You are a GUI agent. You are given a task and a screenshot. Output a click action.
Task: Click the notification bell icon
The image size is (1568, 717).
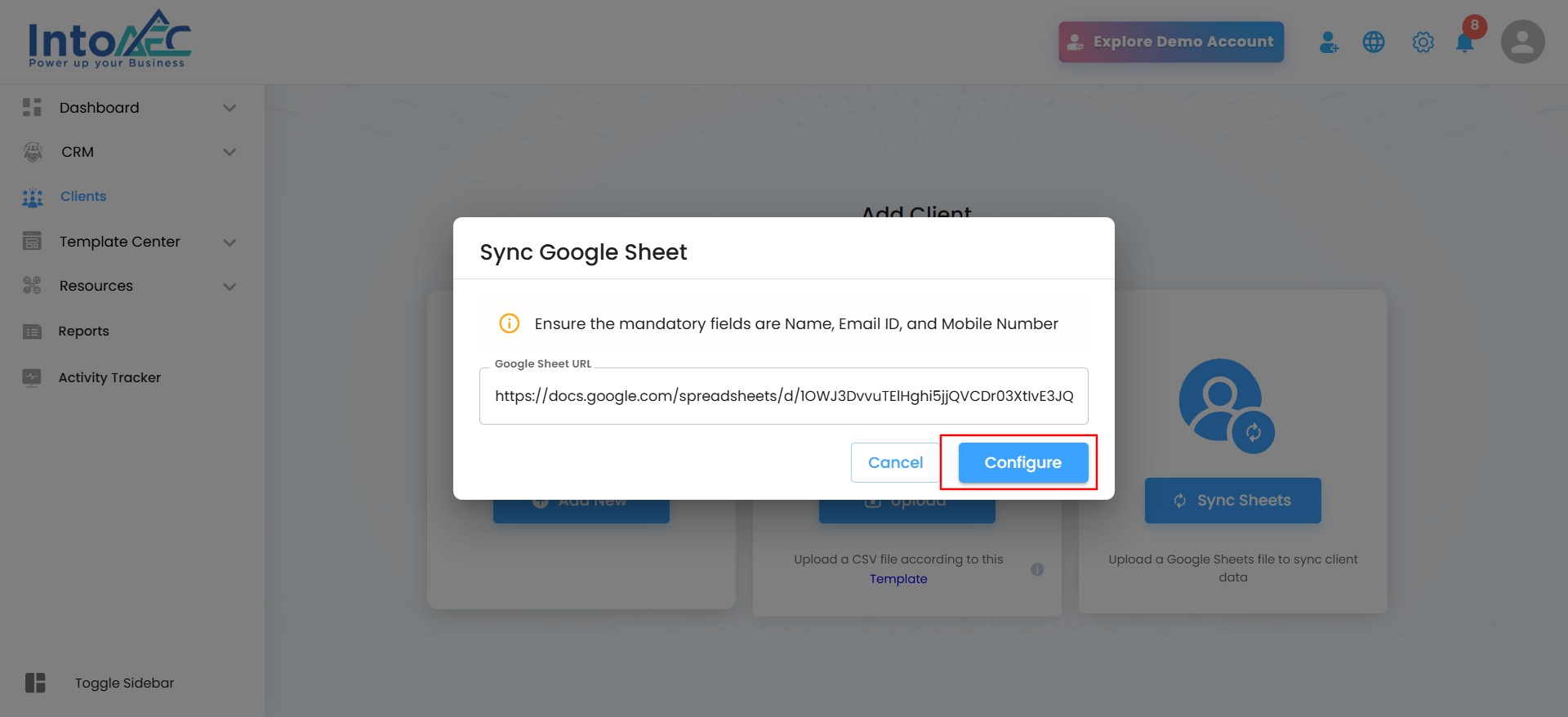tap(1465, 42)
